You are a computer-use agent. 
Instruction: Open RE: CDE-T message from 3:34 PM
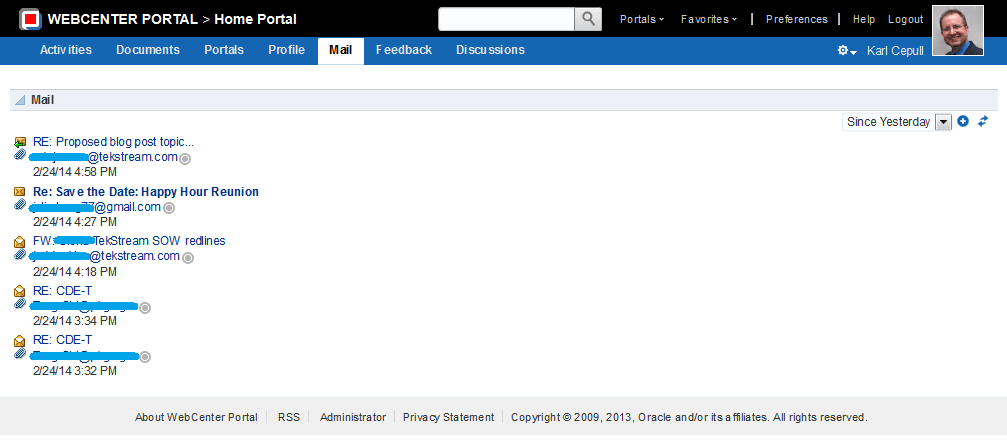click(x=62, y=290)
